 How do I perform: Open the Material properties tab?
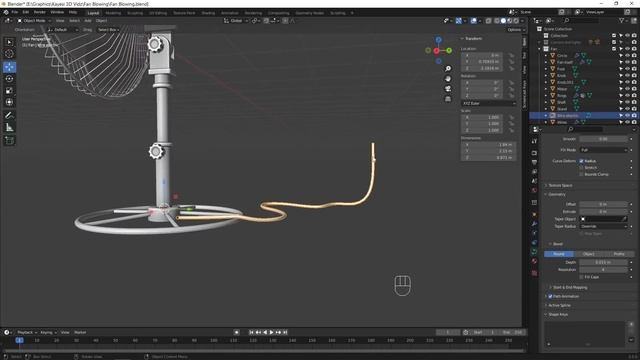[x=534, y=261]
